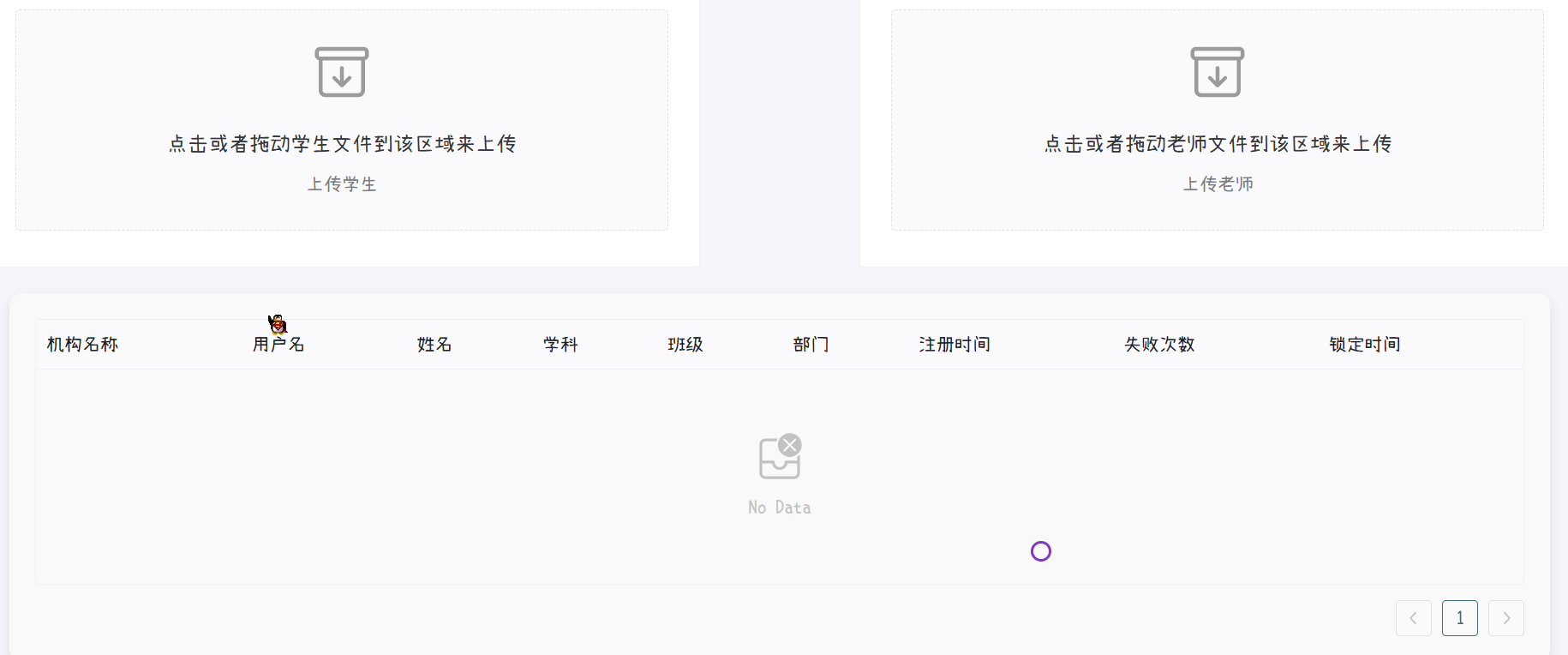Screen dimensions: 1568x655
Task: Click 上传老师 upload text
Action: 1218,184
